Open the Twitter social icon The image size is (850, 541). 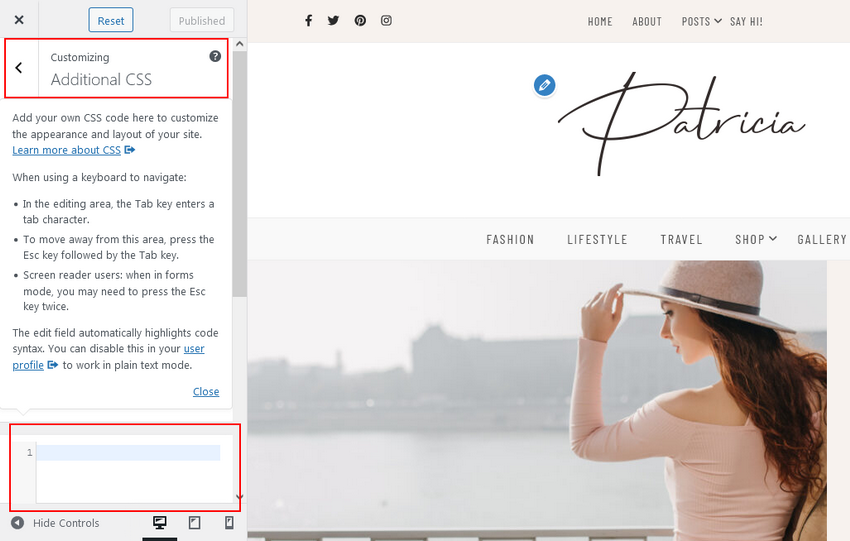[333, 21]
